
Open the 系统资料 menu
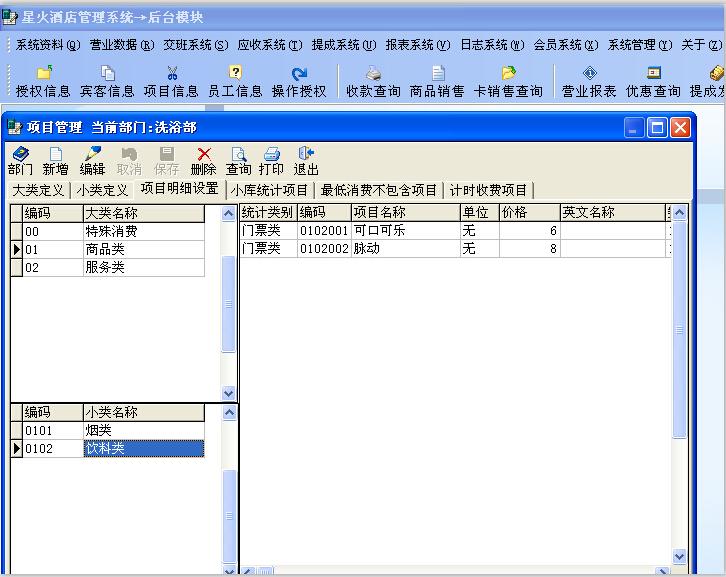tap(47, 45)
